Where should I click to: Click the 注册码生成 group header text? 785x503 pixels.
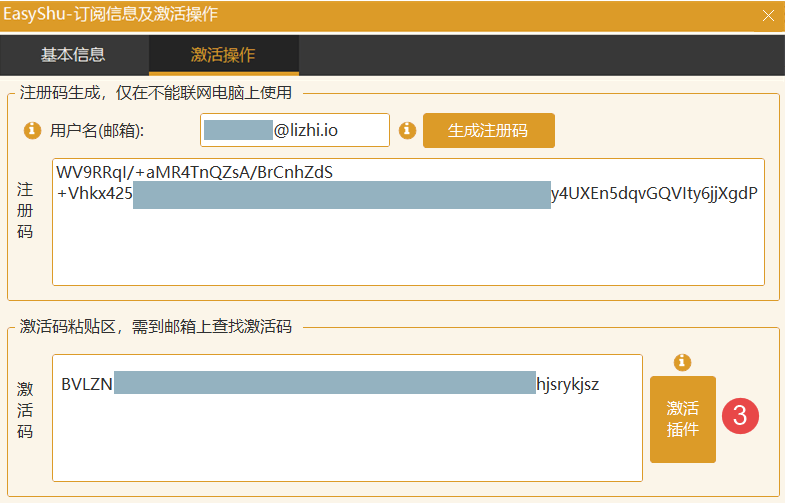155,94
